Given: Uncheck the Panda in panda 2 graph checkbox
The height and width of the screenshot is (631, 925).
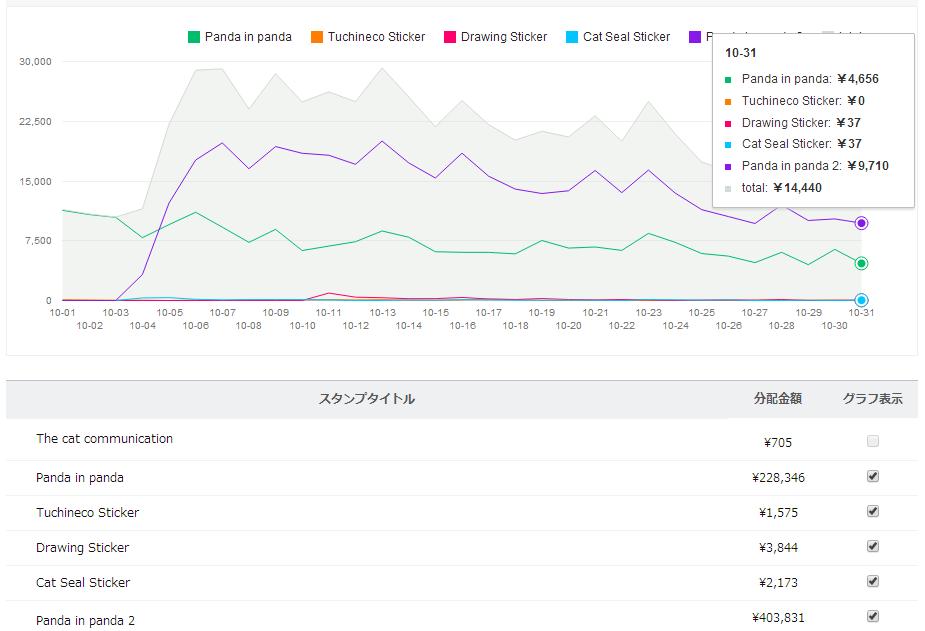Looking at the screenshot, I should click(873, 616).
